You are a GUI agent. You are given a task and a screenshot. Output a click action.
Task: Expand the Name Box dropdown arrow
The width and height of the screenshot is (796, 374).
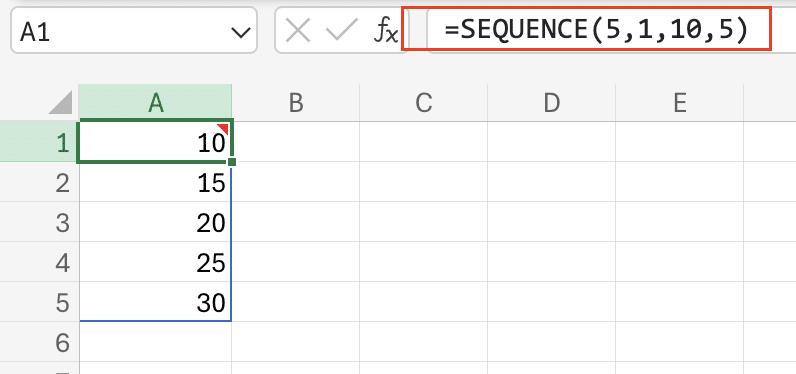click(x=241, y=33)
